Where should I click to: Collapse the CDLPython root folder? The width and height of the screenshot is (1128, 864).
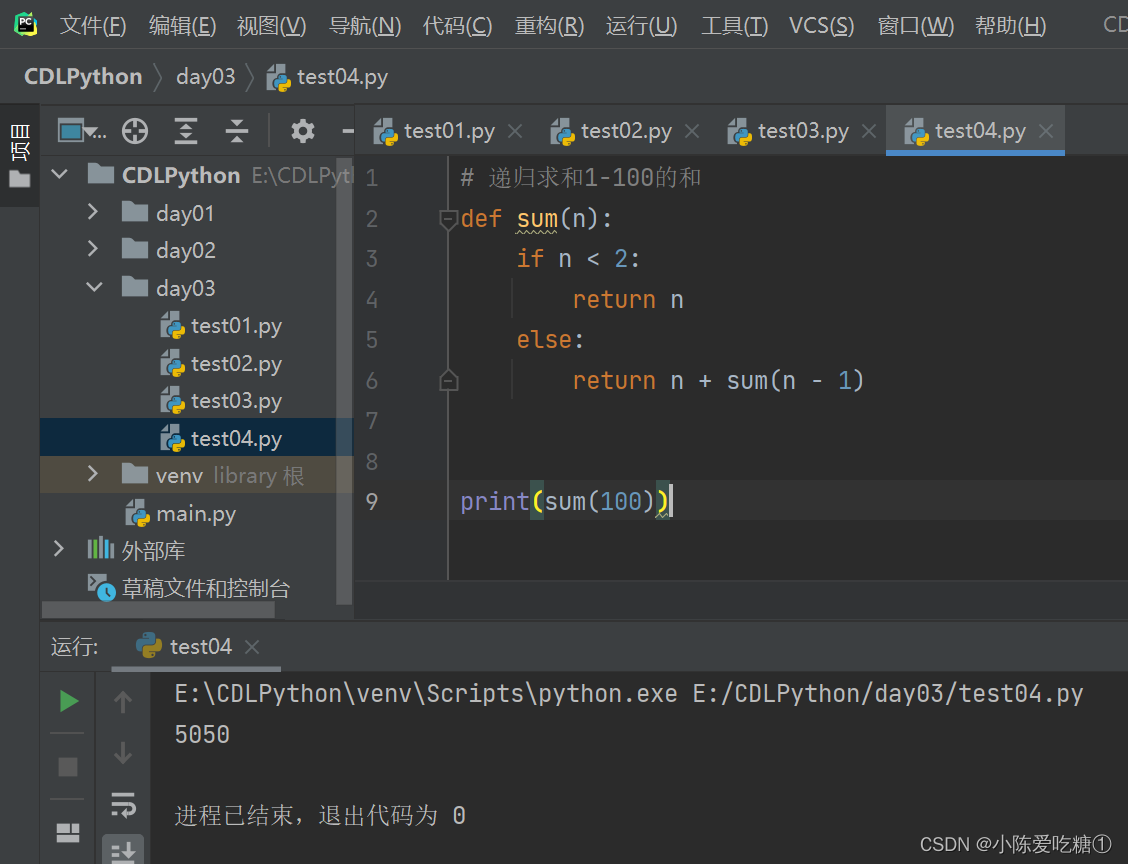coord(60,174)
